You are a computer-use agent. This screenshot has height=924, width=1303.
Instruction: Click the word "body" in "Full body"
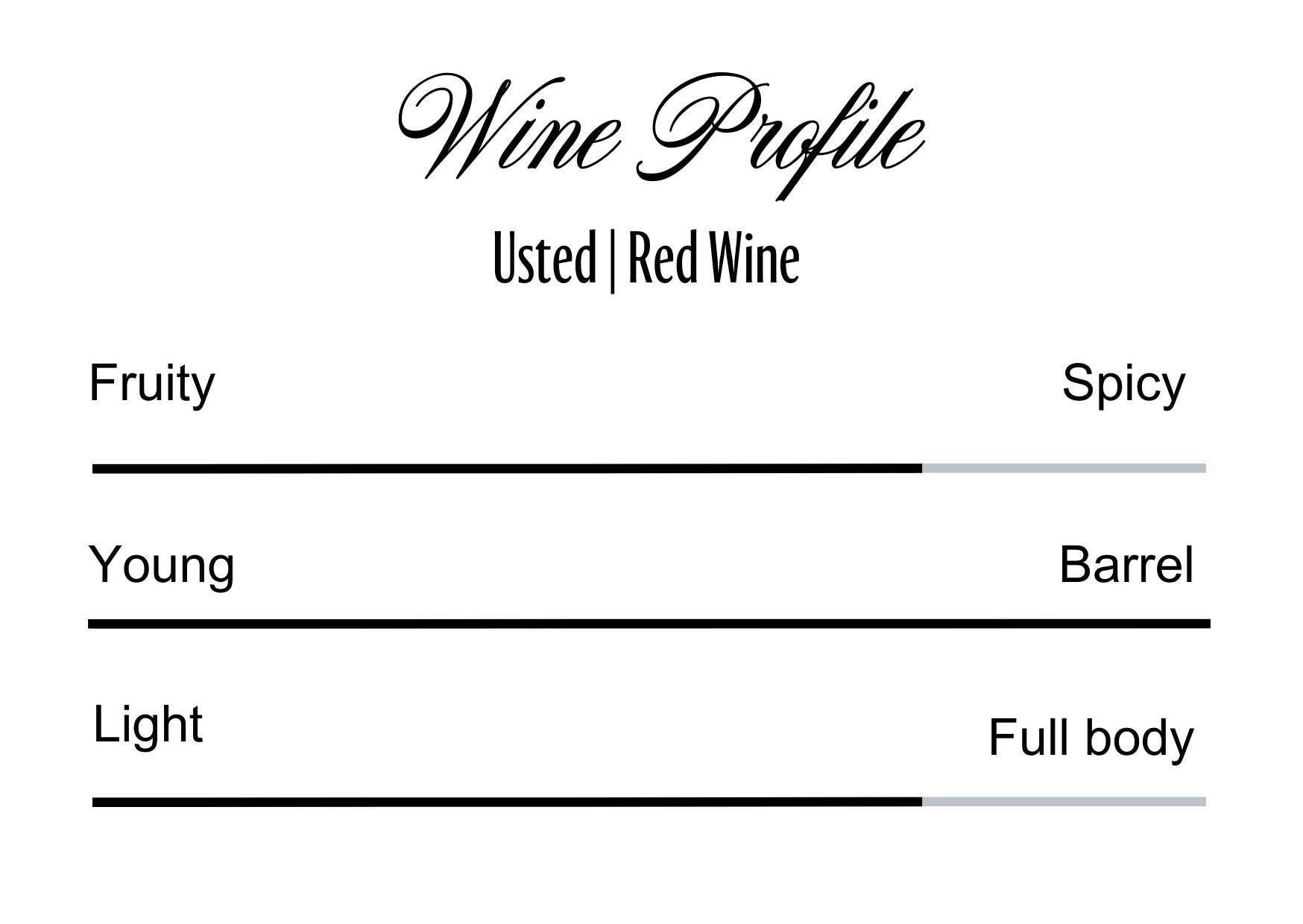pos(1139,739)
